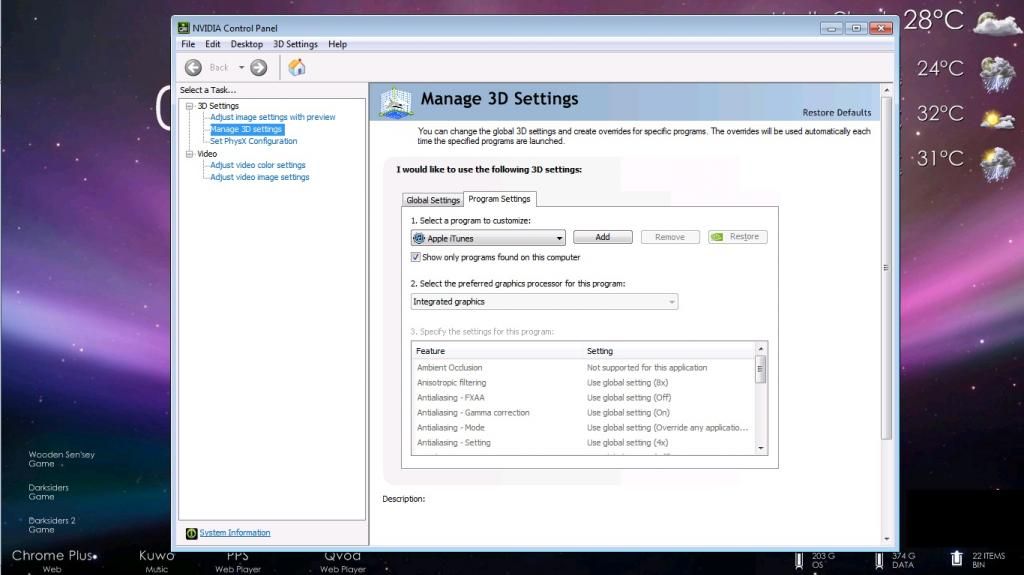Click the OS drive icon on desktop
The width and height of the screenshot is (1024, 575).
(798, 559)
